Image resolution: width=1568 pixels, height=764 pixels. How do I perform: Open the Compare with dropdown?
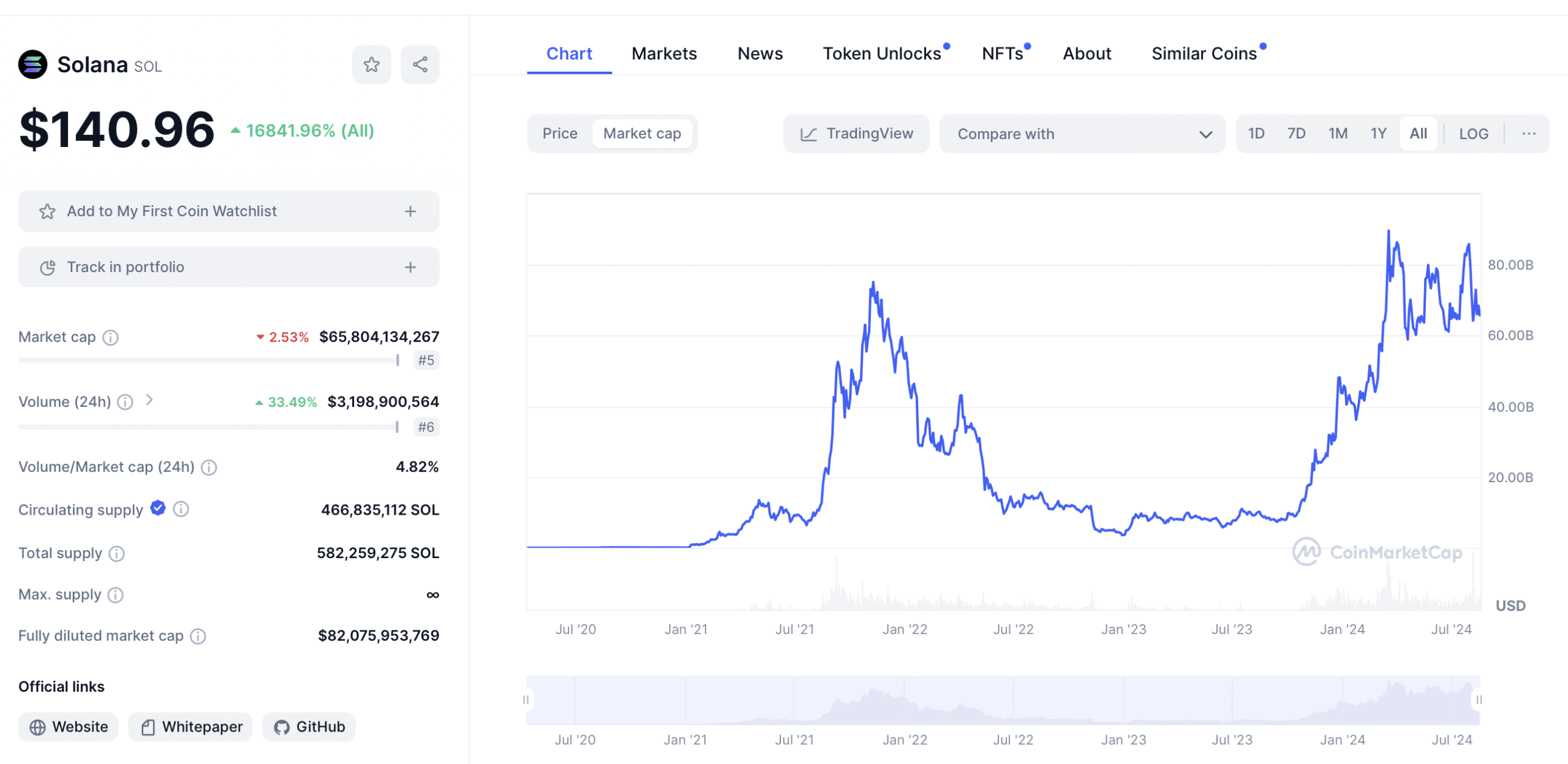tap(1082, 134)
